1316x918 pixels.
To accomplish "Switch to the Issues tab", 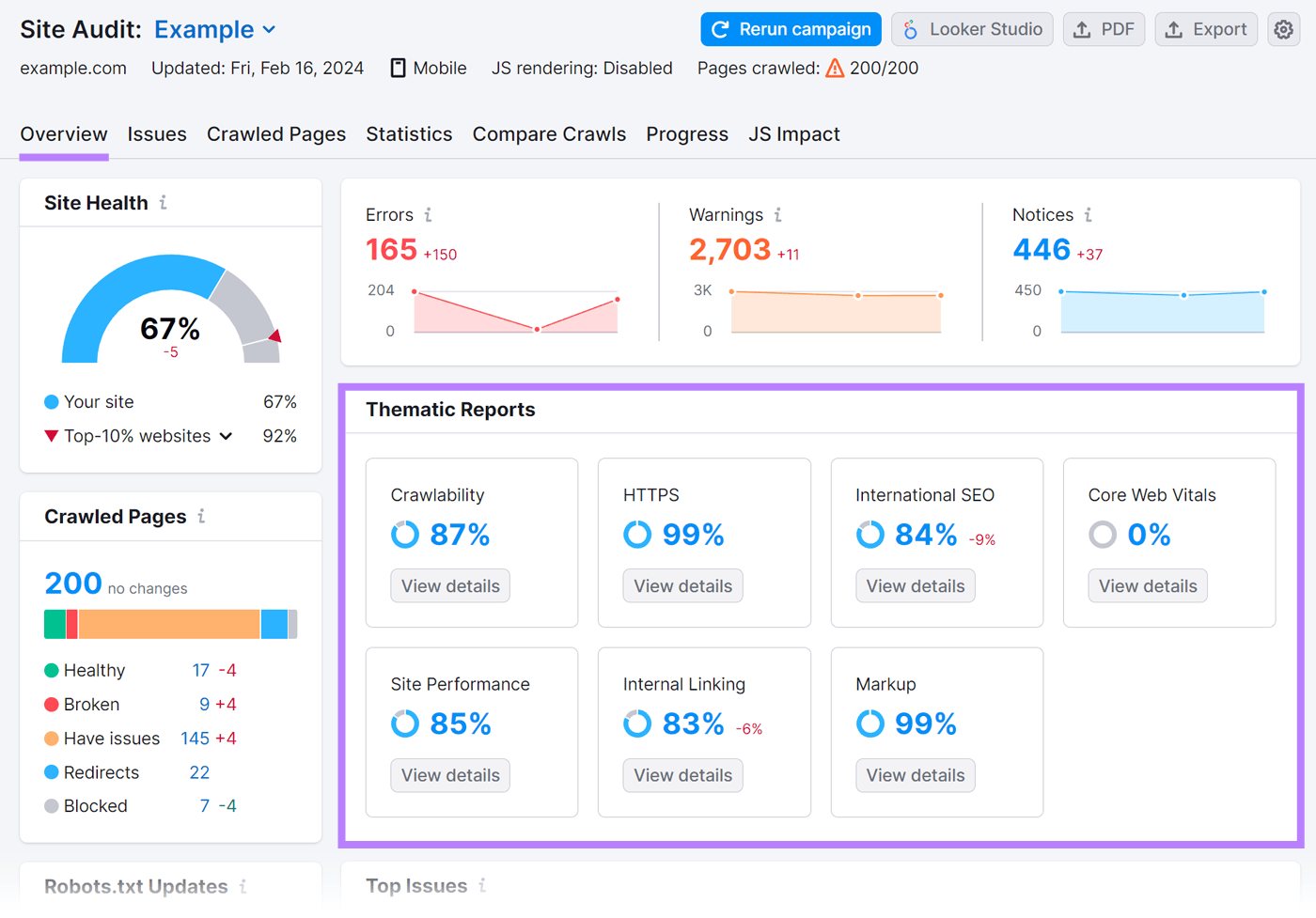I will [157, 134].
